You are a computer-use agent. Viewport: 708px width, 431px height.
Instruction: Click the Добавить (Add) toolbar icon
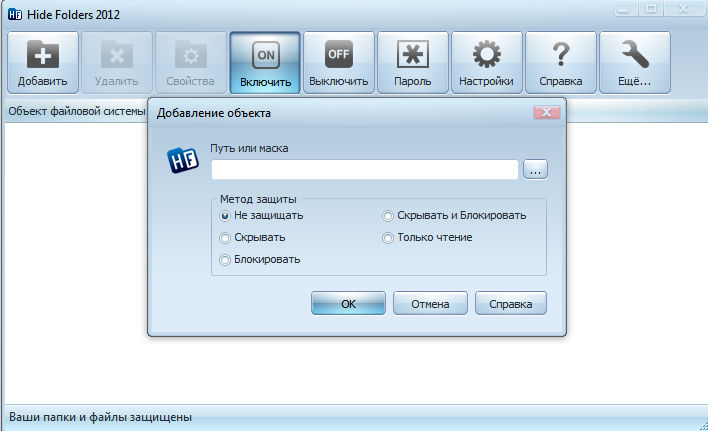point(43,61)
